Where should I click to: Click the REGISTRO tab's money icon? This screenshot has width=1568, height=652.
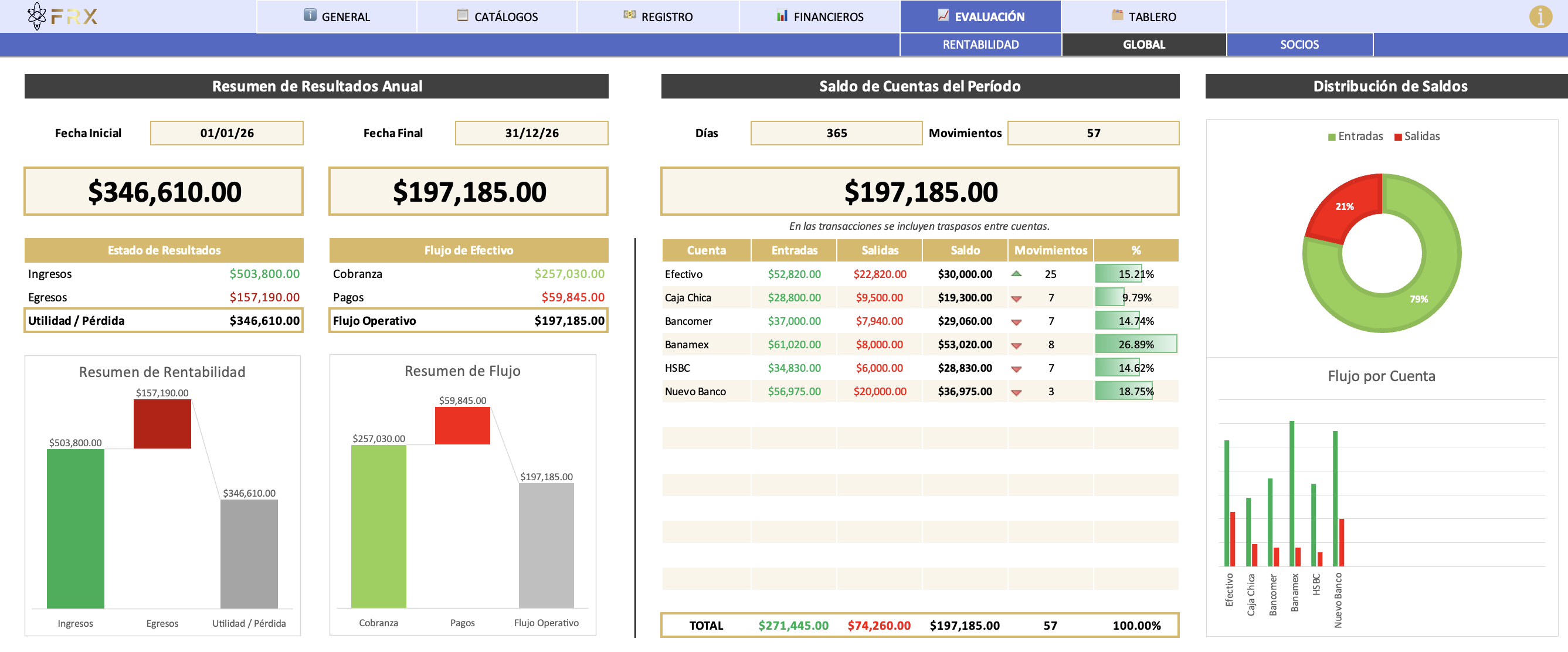[629, 15]
